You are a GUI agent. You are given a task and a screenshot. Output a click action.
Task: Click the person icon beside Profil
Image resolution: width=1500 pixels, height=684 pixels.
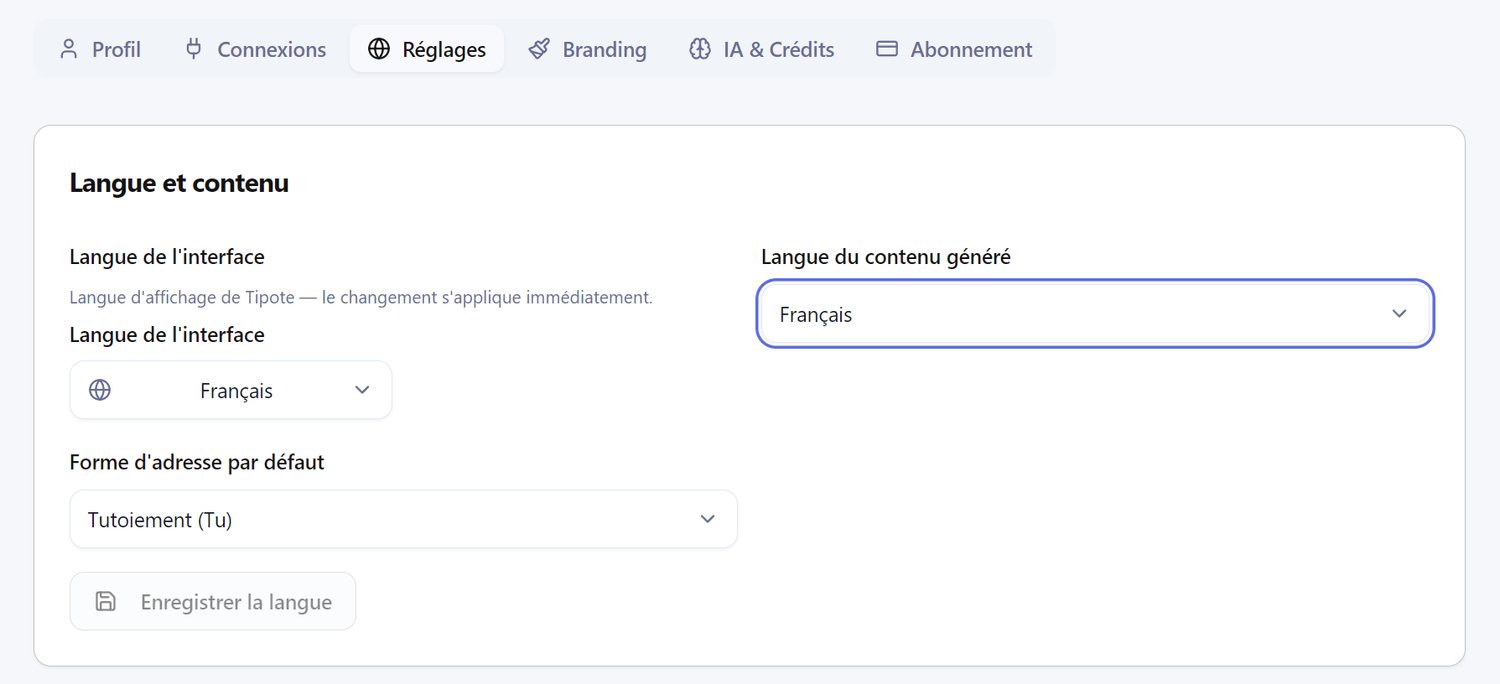click(x=68, y=49)
